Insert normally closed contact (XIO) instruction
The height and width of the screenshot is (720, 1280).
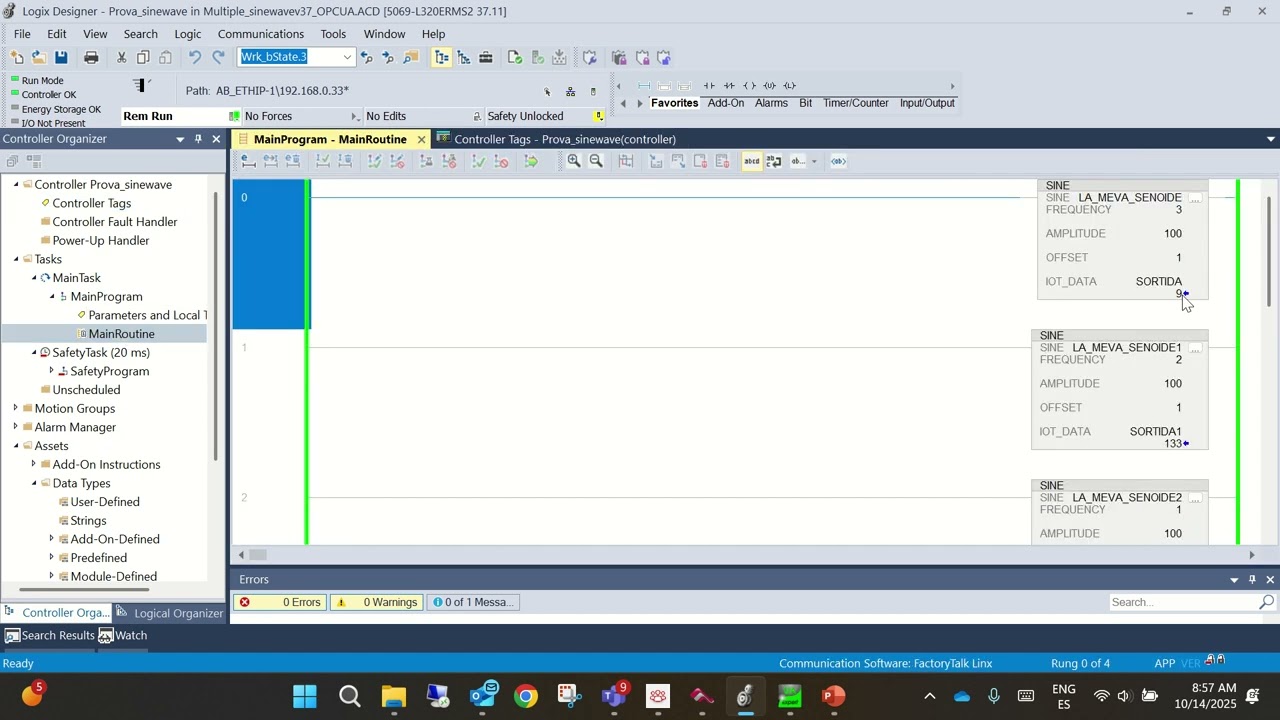click(729, 85)
